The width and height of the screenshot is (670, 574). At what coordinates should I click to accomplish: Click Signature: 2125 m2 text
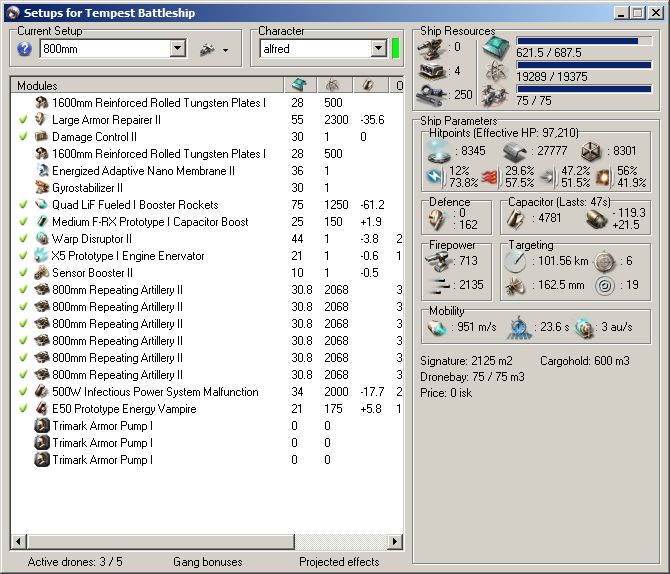point(466,361)
